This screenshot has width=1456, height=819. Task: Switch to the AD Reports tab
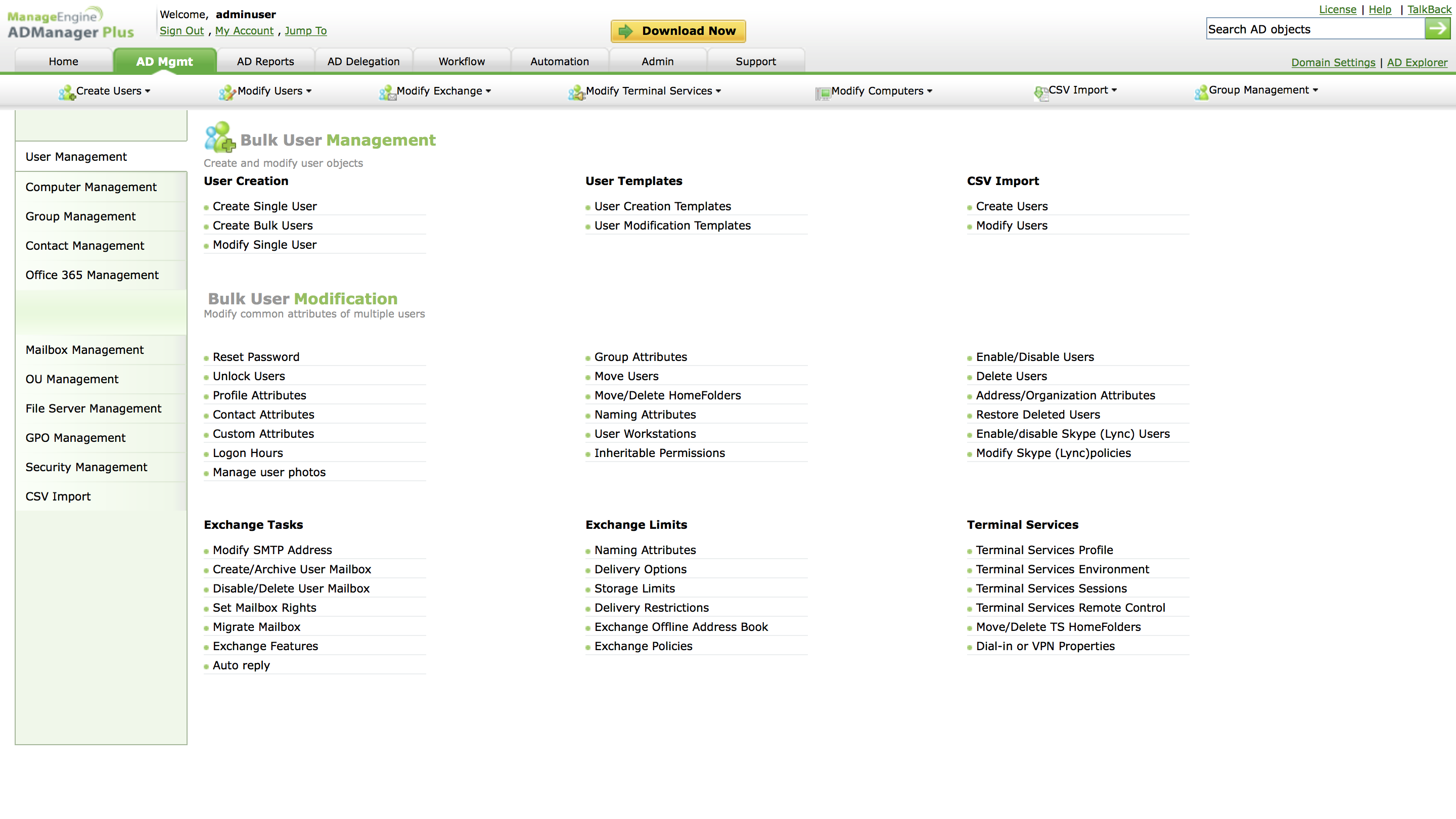pyautogui.click(x=265, y=62)
